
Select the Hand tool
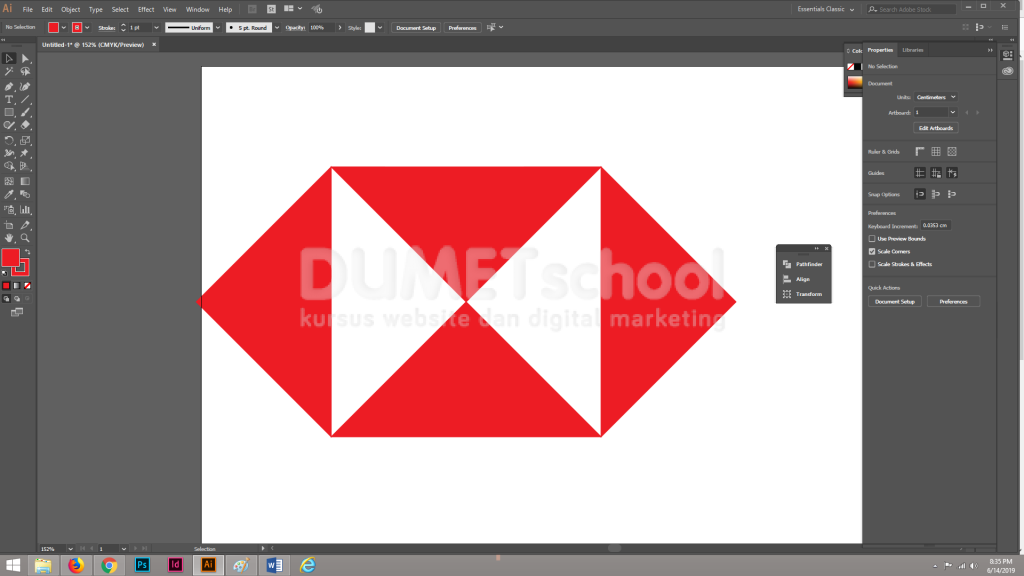tap(9, 238)
